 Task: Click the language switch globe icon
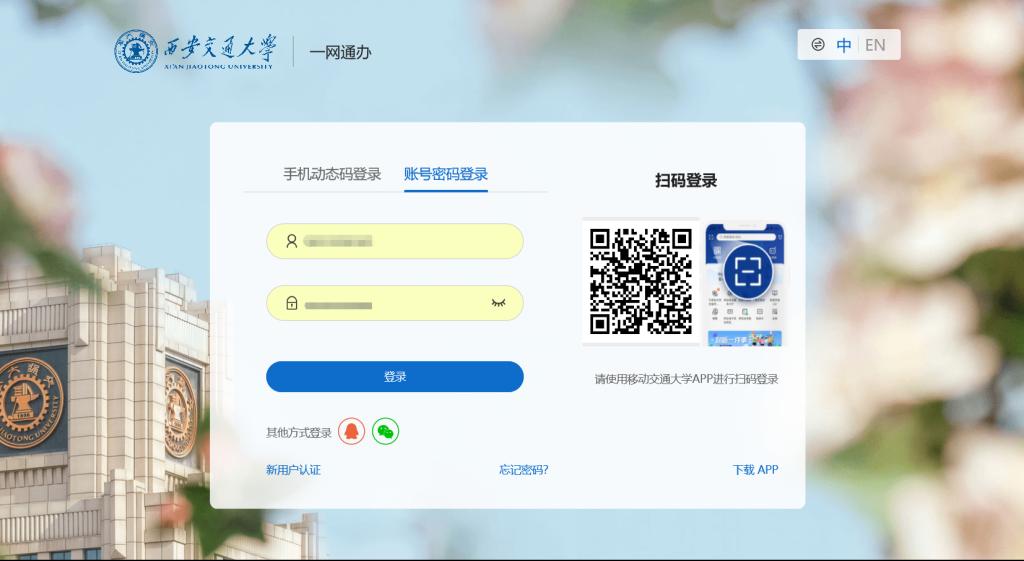[x=818, y=45]
